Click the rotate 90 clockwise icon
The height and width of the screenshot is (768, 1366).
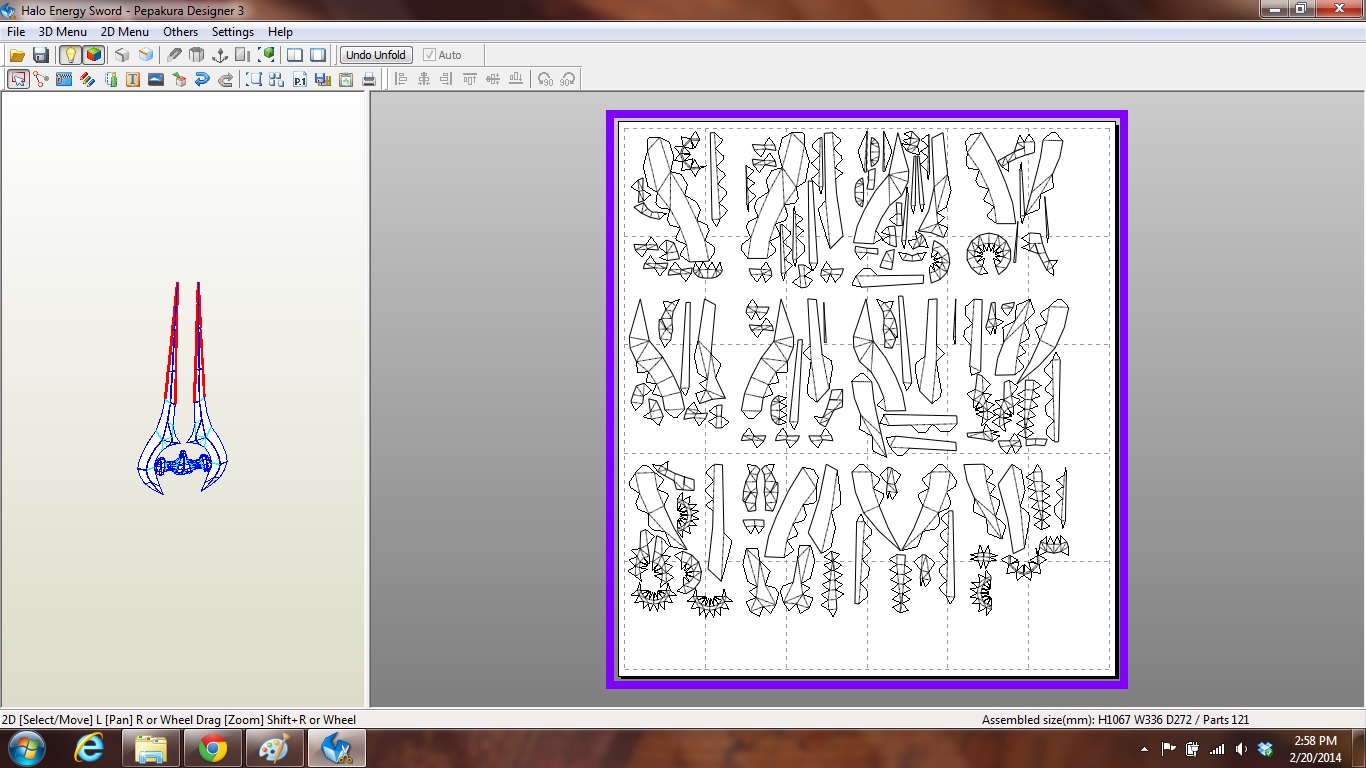(x=568, y=79)
